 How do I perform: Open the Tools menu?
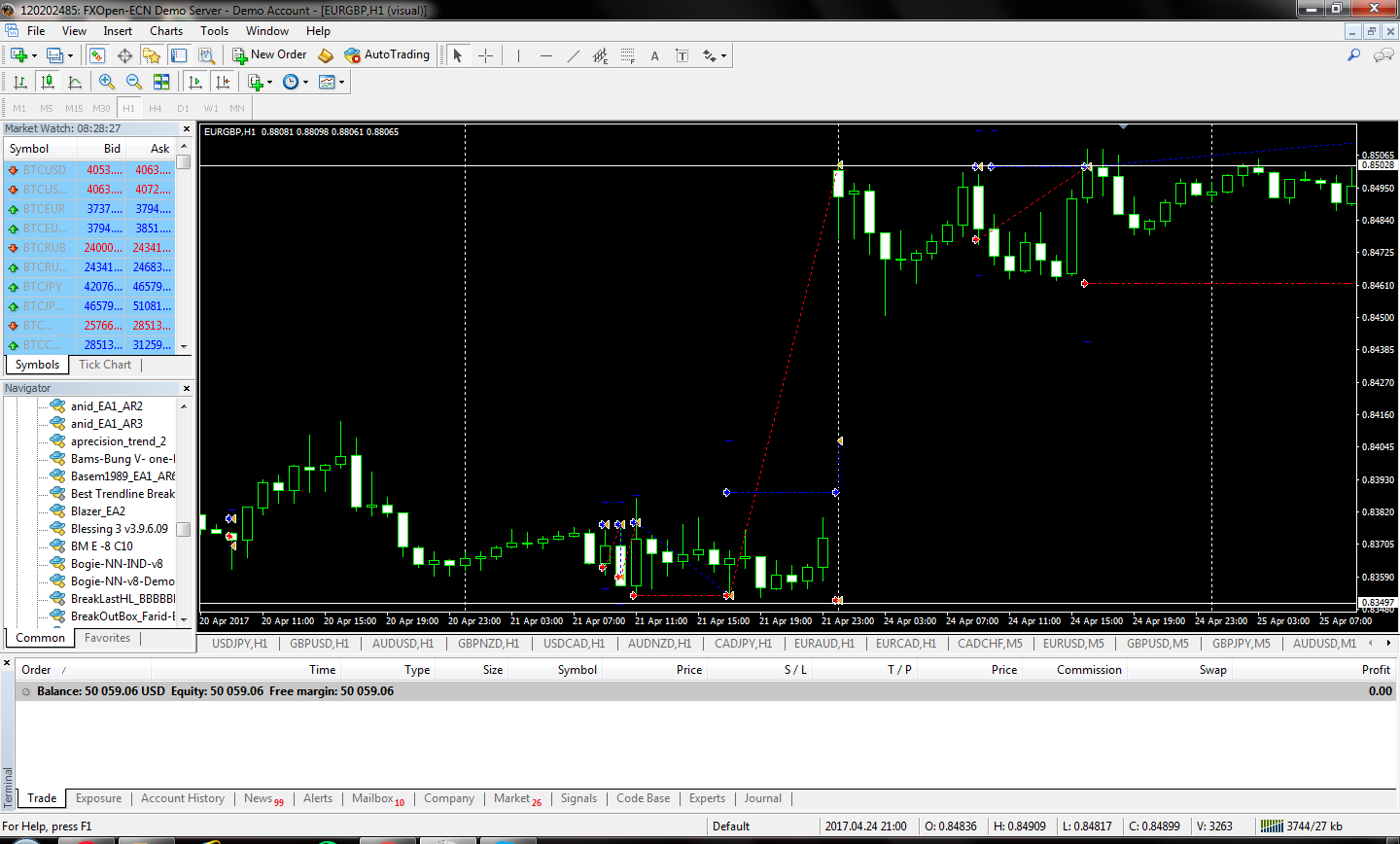pos(214,31)
